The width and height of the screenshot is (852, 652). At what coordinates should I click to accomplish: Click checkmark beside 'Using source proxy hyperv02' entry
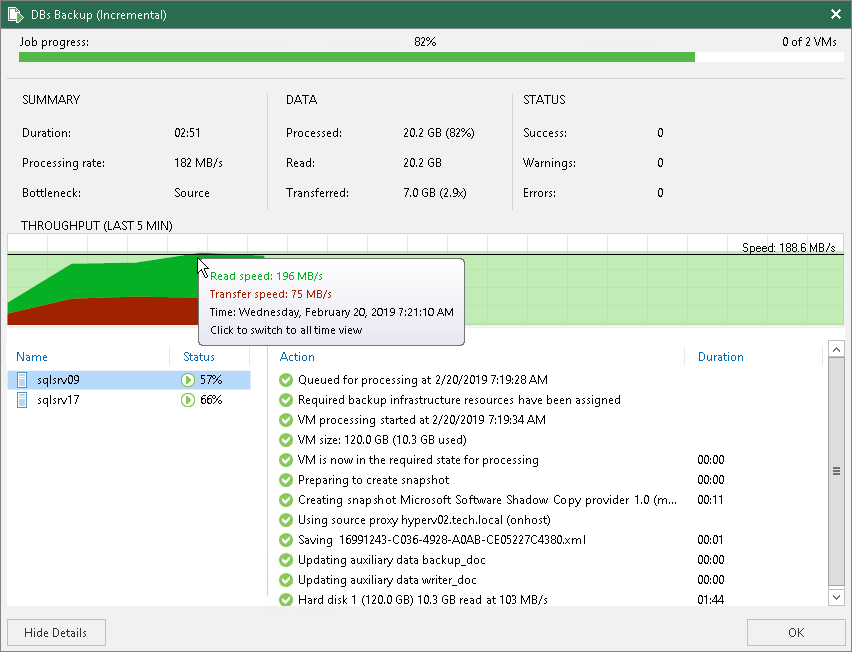coord(285,520)
